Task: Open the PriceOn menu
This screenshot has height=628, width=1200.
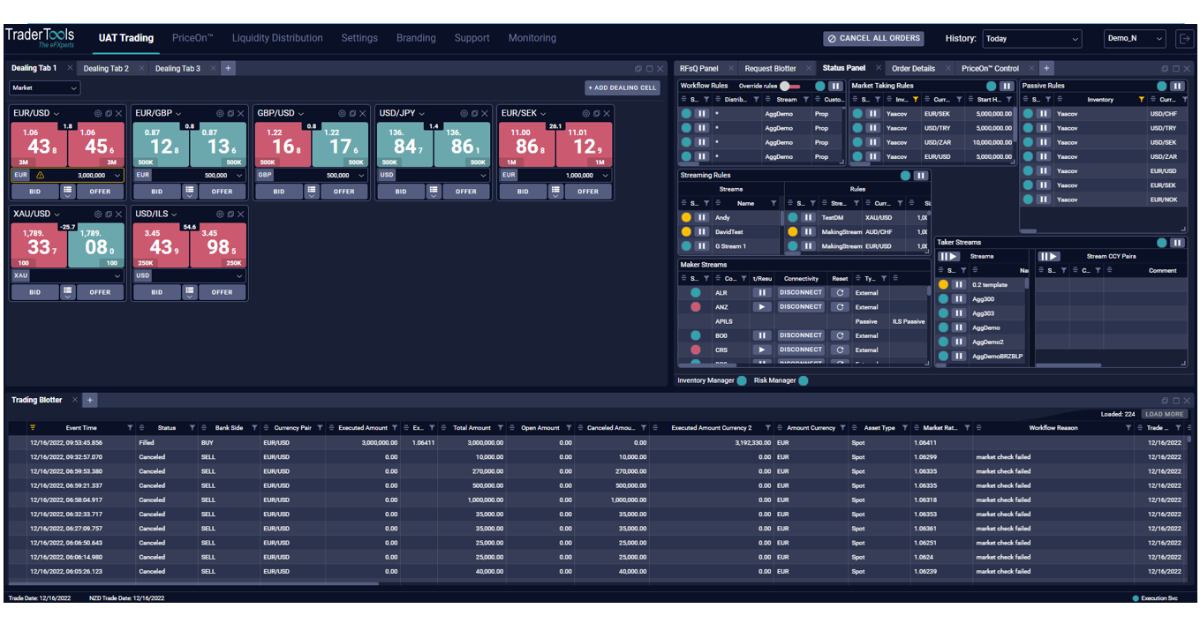Action: pos(193,38)
